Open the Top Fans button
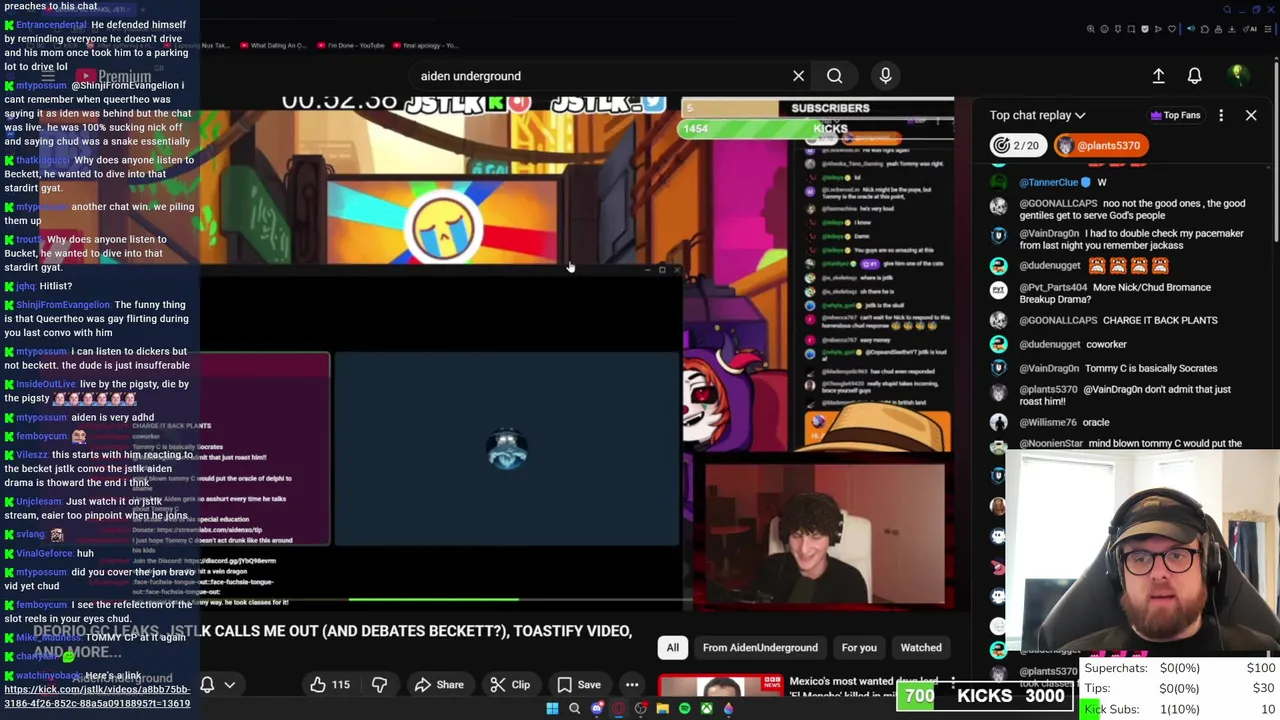The width and height of the screenshot is (1280, 720). pos(1175,115)
